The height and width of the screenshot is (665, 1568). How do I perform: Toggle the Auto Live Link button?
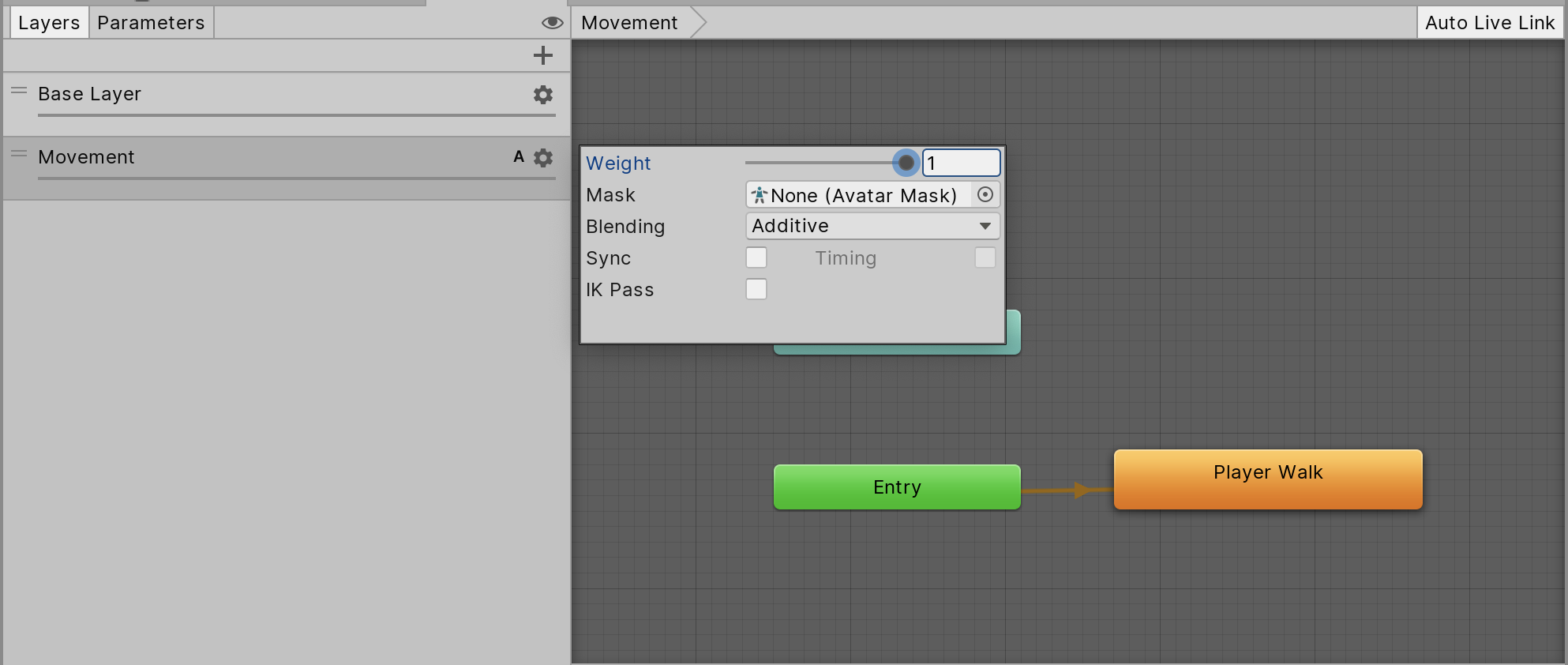[1489, 23]
